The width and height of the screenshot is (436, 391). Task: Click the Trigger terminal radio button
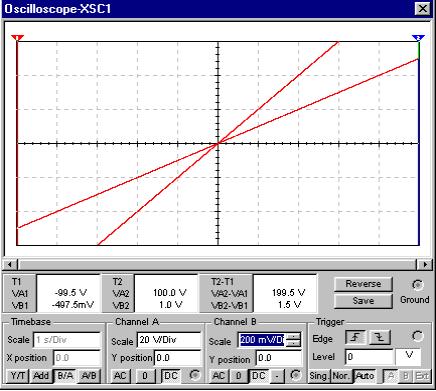(417, 336)
